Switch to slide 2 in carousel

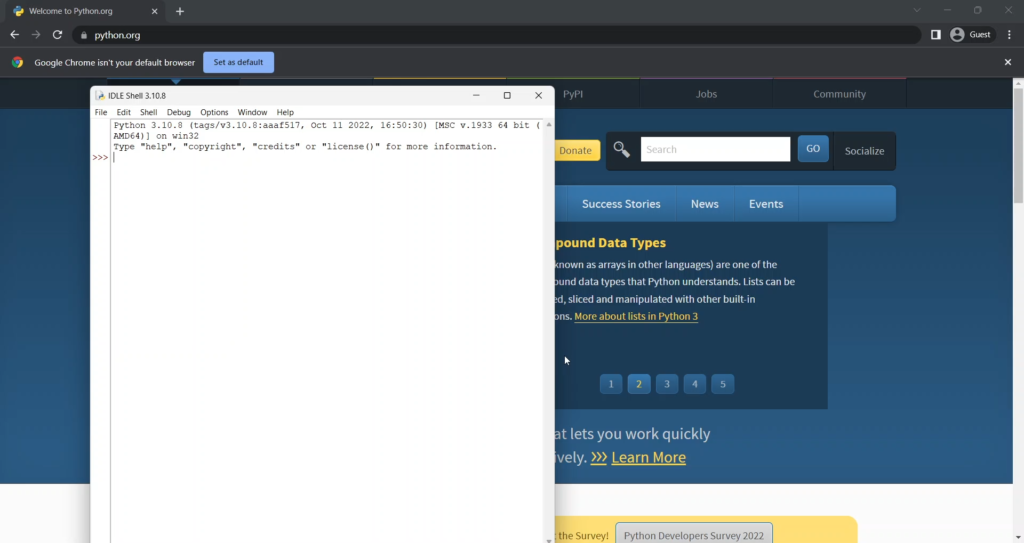[639, 384]
